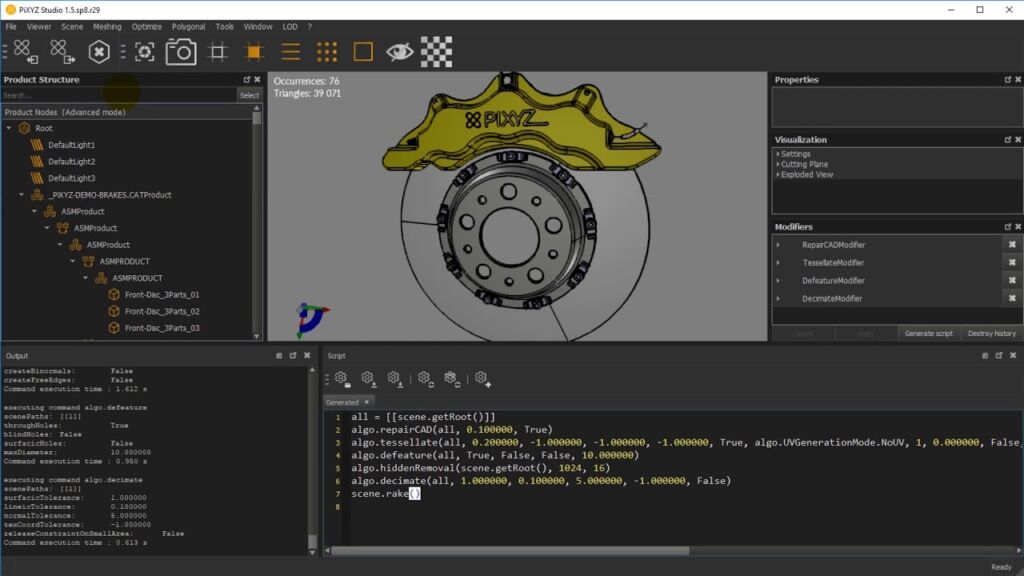The width and height of the screenshot is (1024, 576).
Task: Expand the RepairCADModifier entry
Action: point(778,245)
